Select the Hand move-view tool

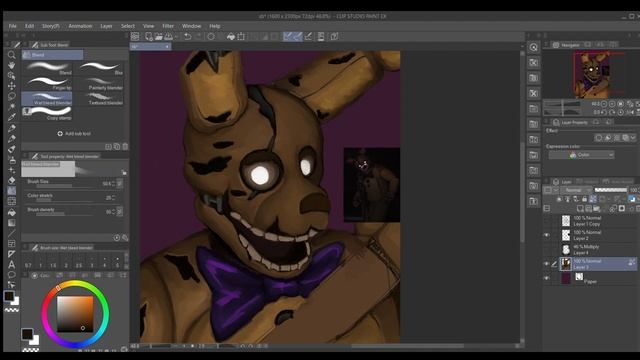click(11, 65)
